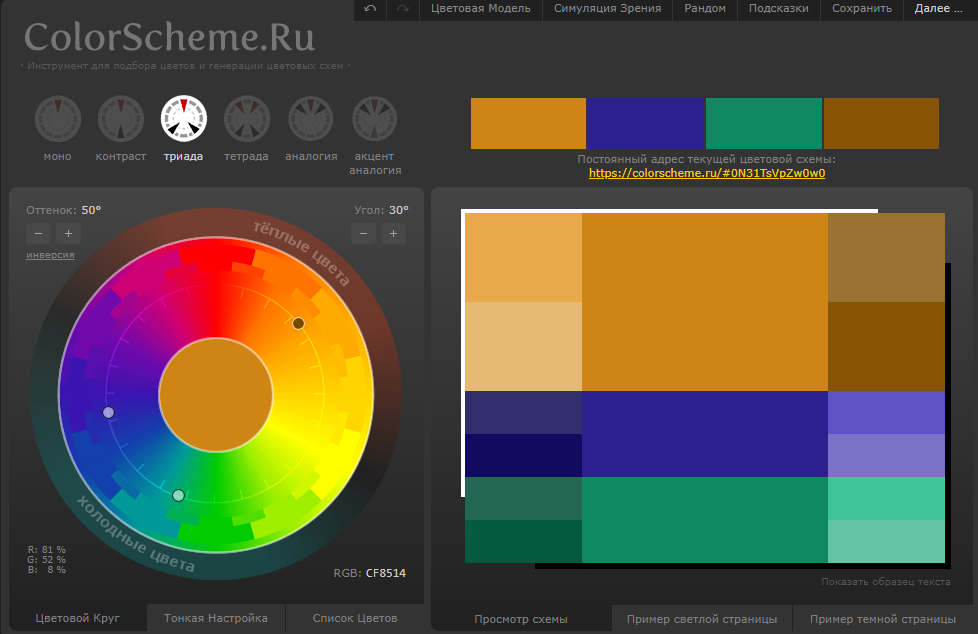Click the mint green handle on wheel
This screenshot has height=634, width=978.
(x=178, y=495)
